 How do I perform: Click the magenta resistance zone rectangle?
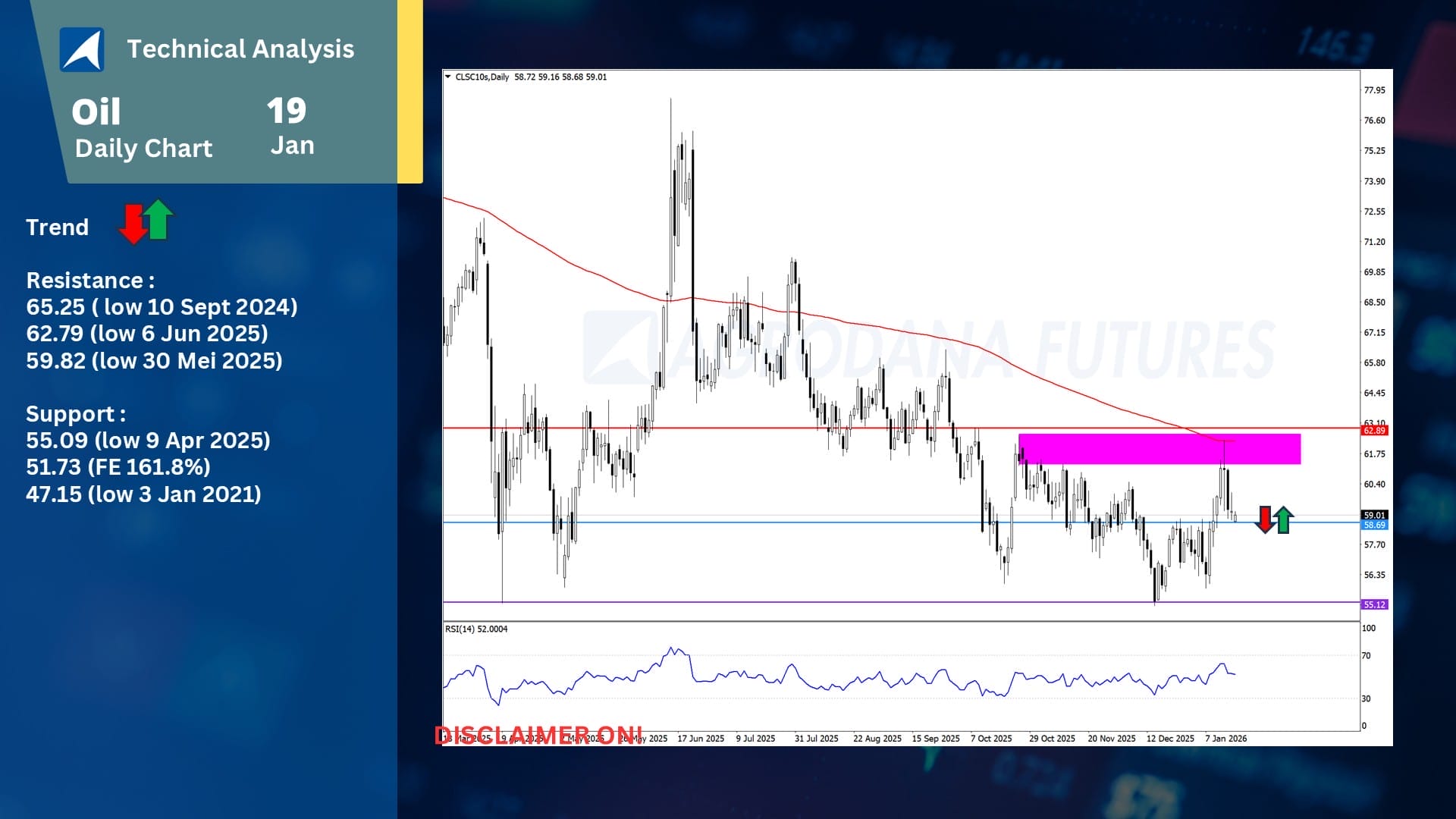tap(1159, 449)
